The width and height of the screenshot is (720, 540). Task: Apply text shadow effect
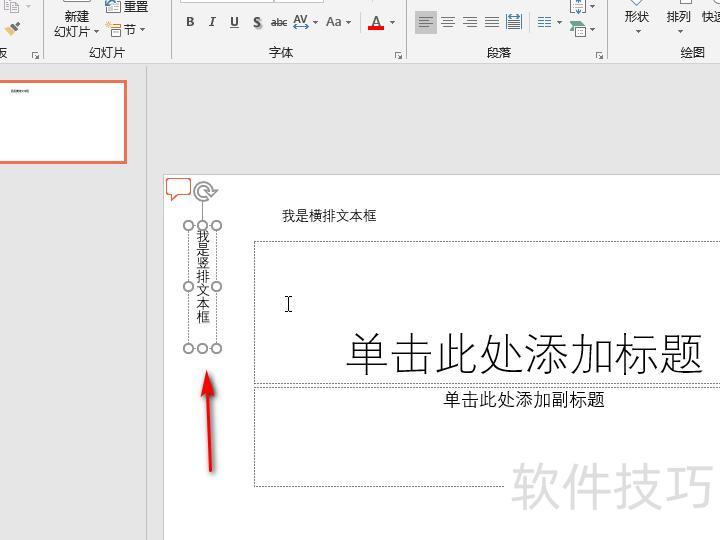257,22
